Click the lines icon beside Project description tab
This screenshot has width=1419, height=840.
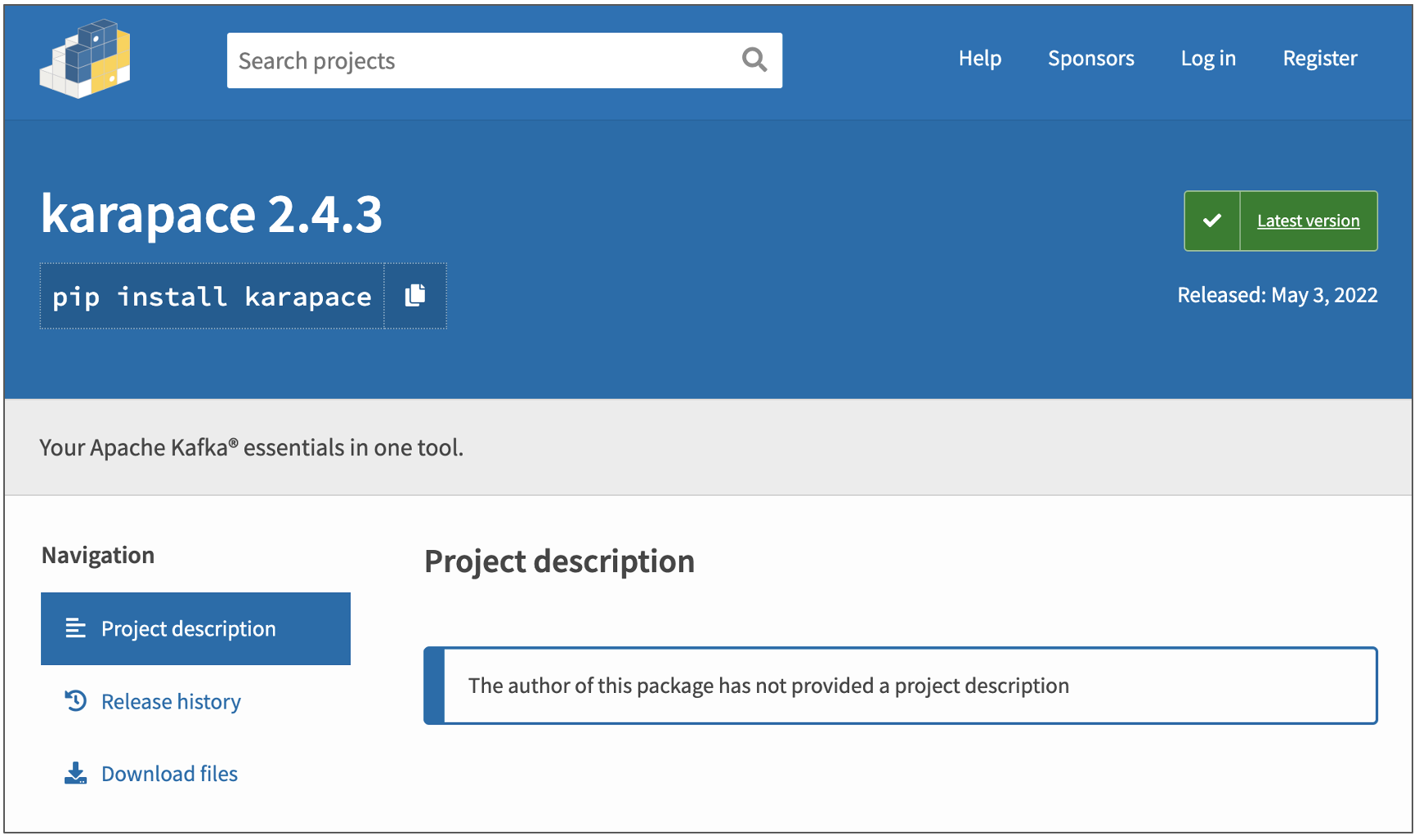coord(75,628)
